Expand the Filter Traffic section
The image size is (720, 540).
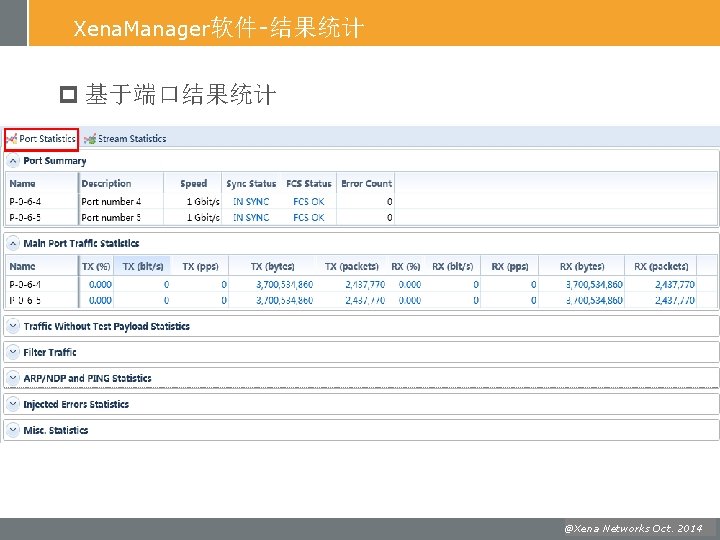tap(13, 352)
